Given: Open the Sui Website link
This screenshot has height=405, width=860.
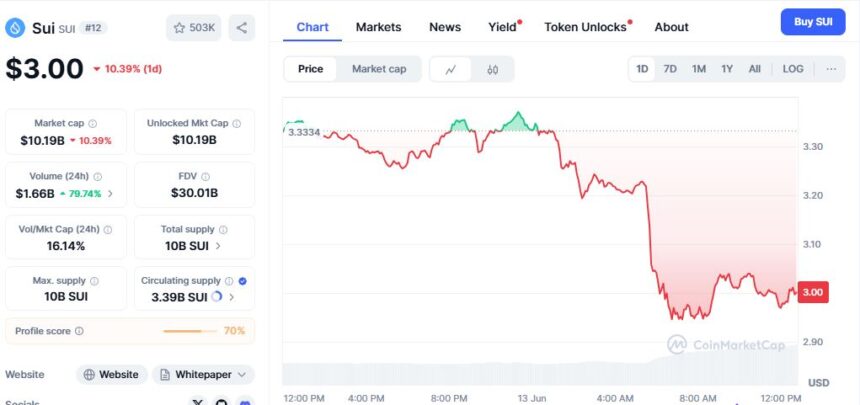Looking at the screenshot, I should point(111,374).
